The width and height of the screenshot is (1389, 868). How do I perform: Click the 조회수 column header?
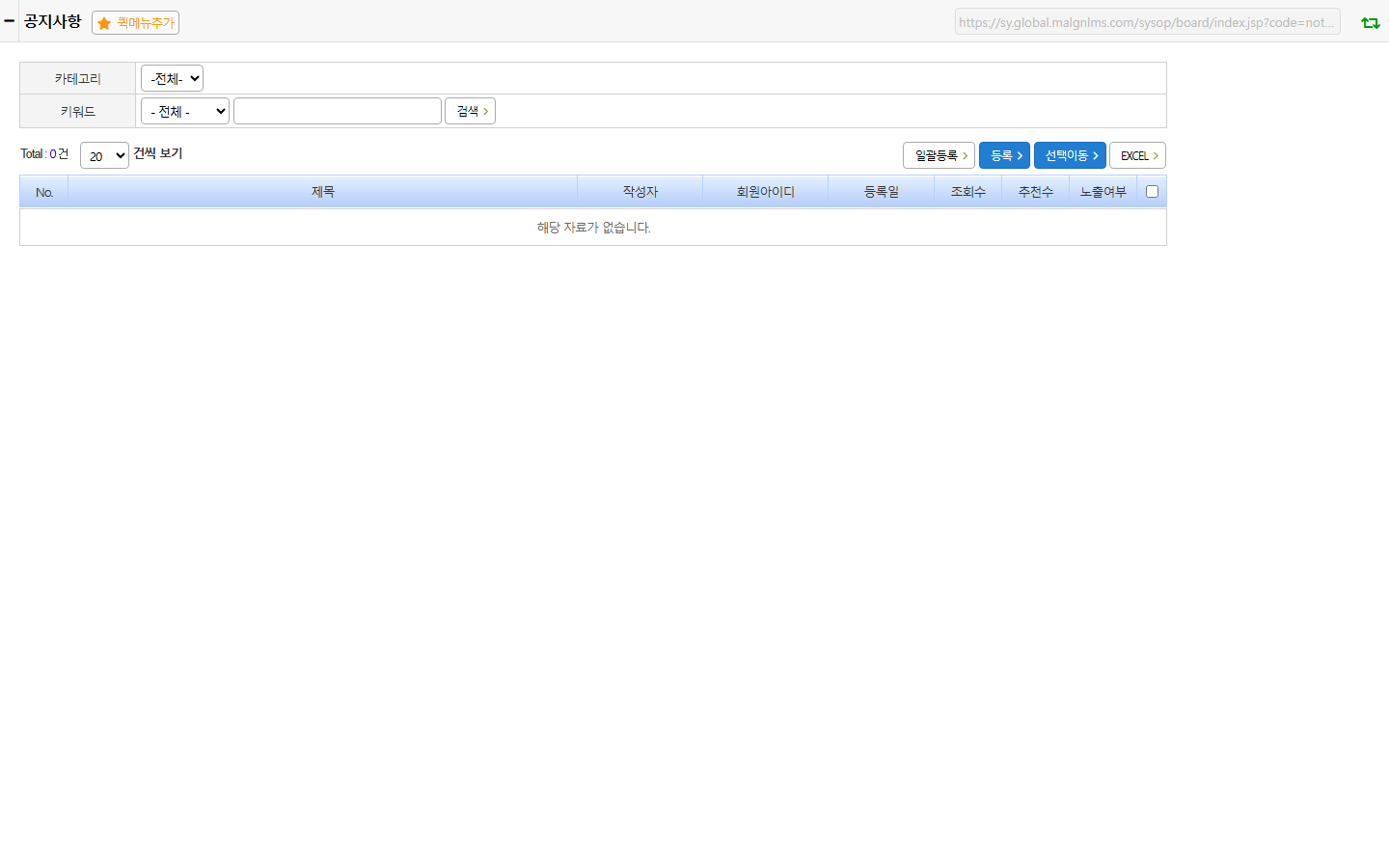tap(968, 192)
